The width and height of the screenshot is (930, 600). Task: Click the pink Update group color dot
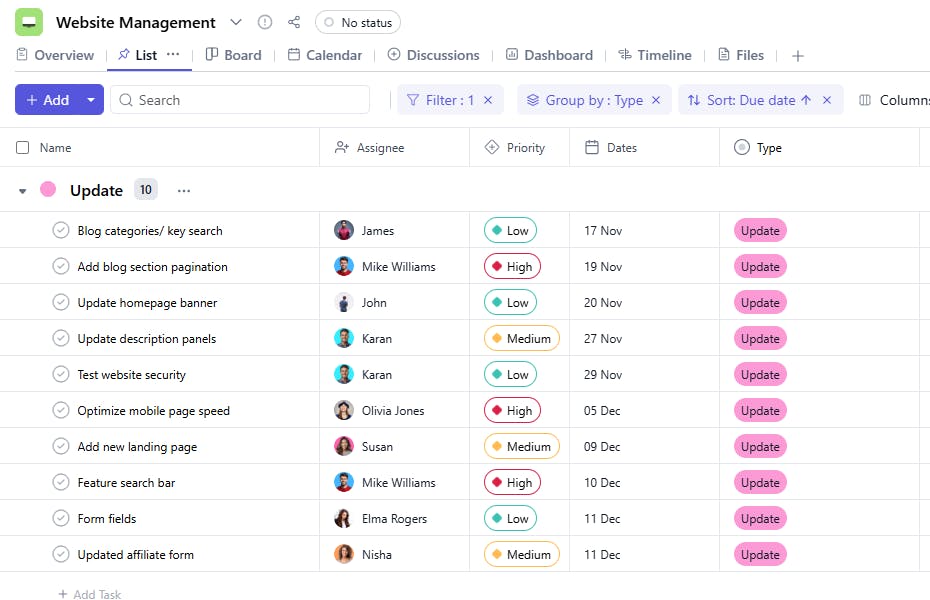click(x=48, y=190)
